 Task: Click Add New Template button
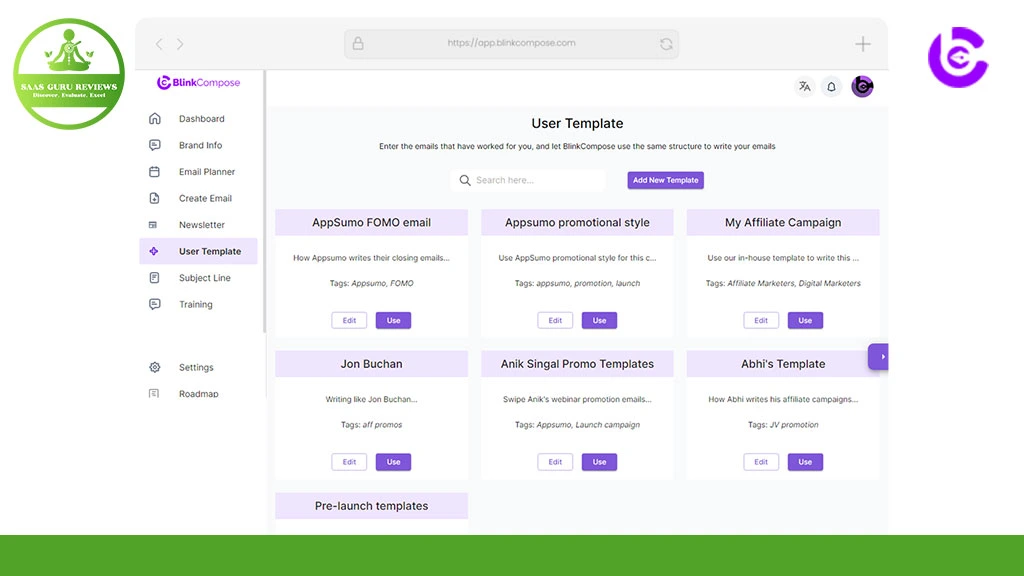tap(665, 180)
